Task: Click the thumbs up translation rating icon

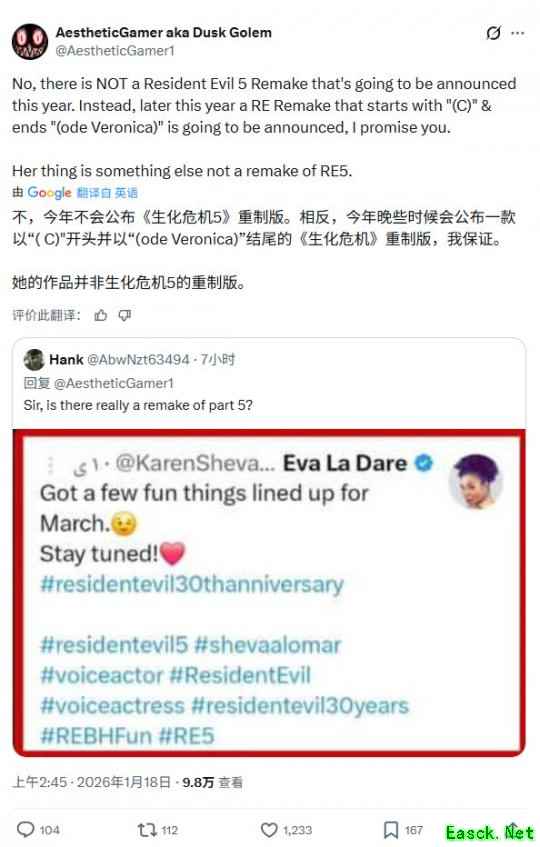Action: pos(101,315)
